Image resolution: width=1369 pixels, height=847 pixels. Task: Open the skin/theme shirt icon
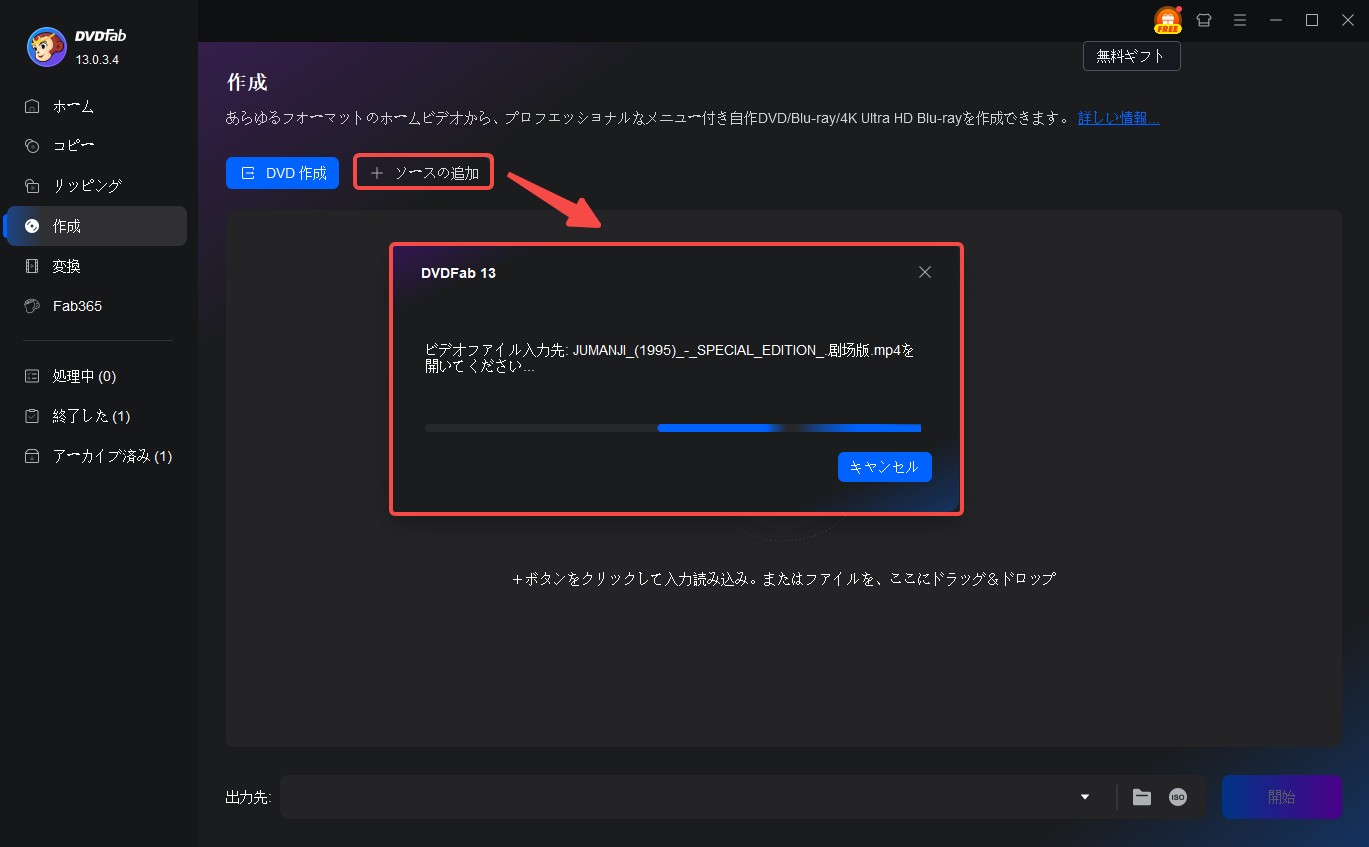point(1204,20)
